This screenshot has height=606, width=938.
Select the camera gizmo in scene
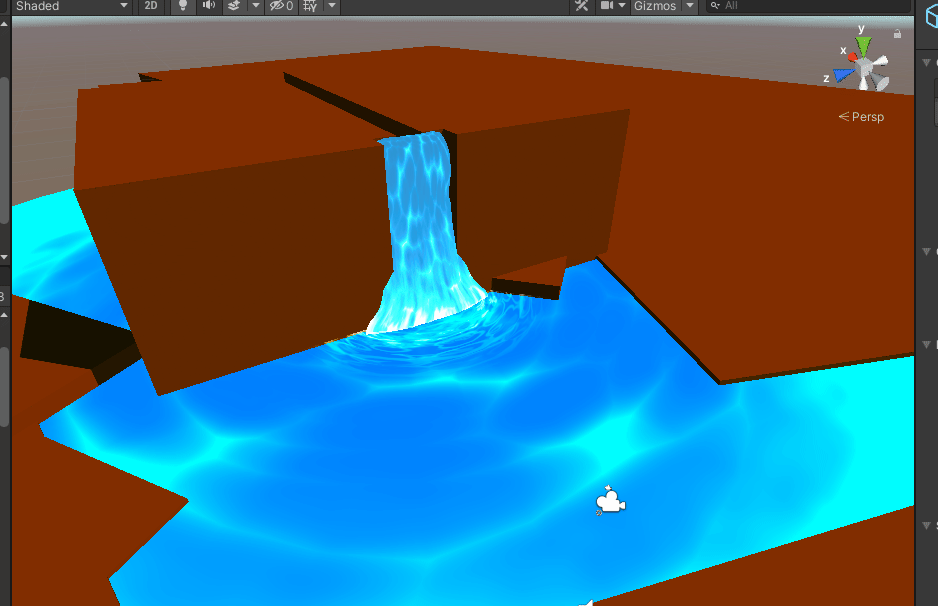(609, 501)
